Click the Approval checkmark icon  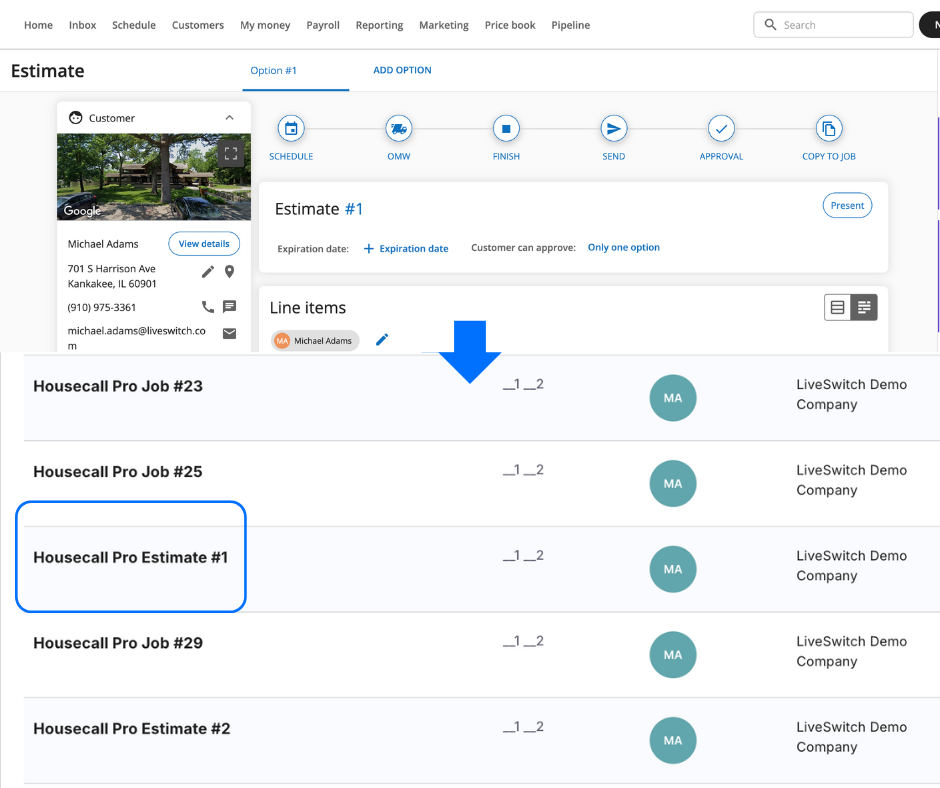[x=721, y=128]
